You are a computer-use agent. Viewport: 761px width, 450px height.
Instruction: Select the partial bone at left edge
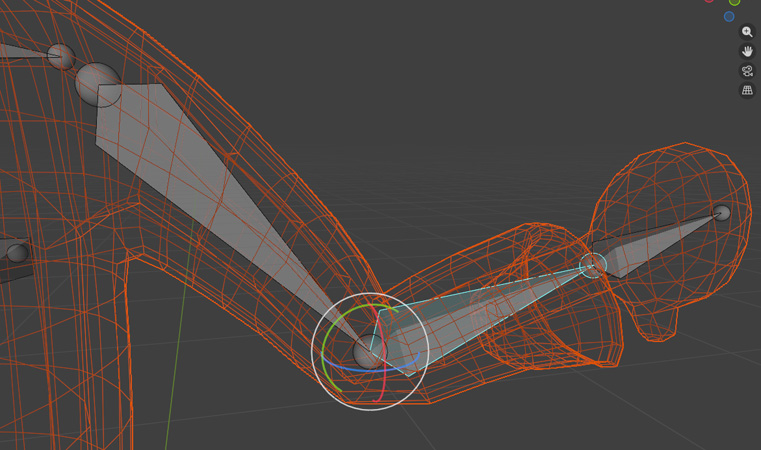(x=12, y=255)
